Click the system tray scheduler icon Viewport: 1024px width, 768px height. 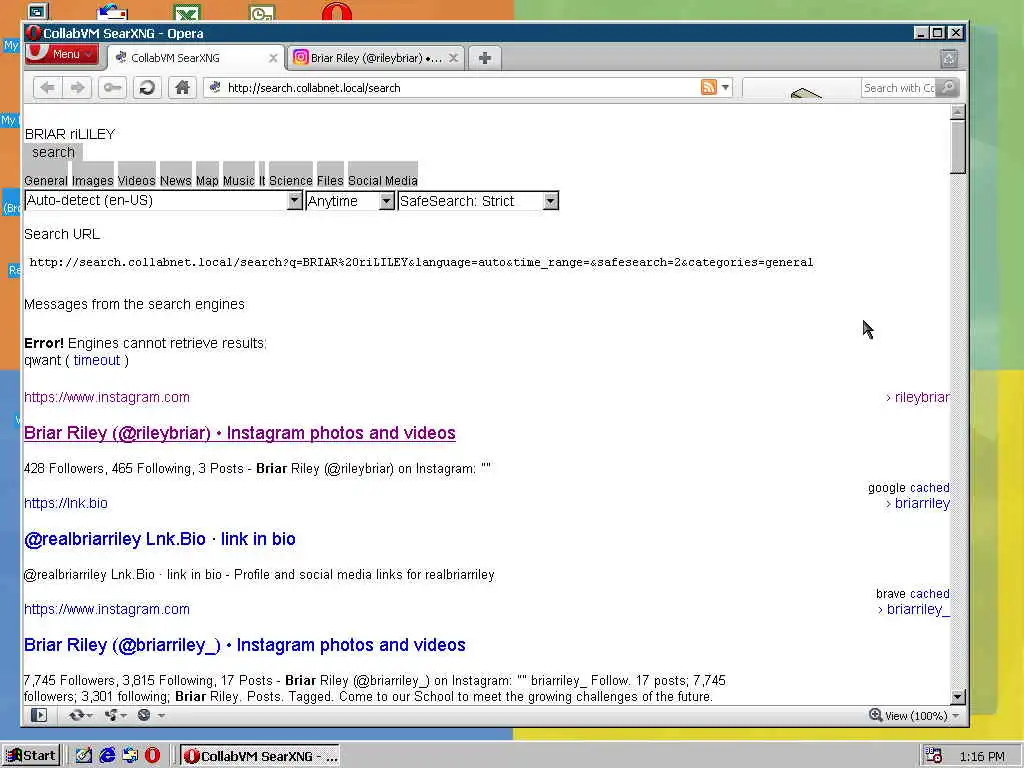[934, 756]
